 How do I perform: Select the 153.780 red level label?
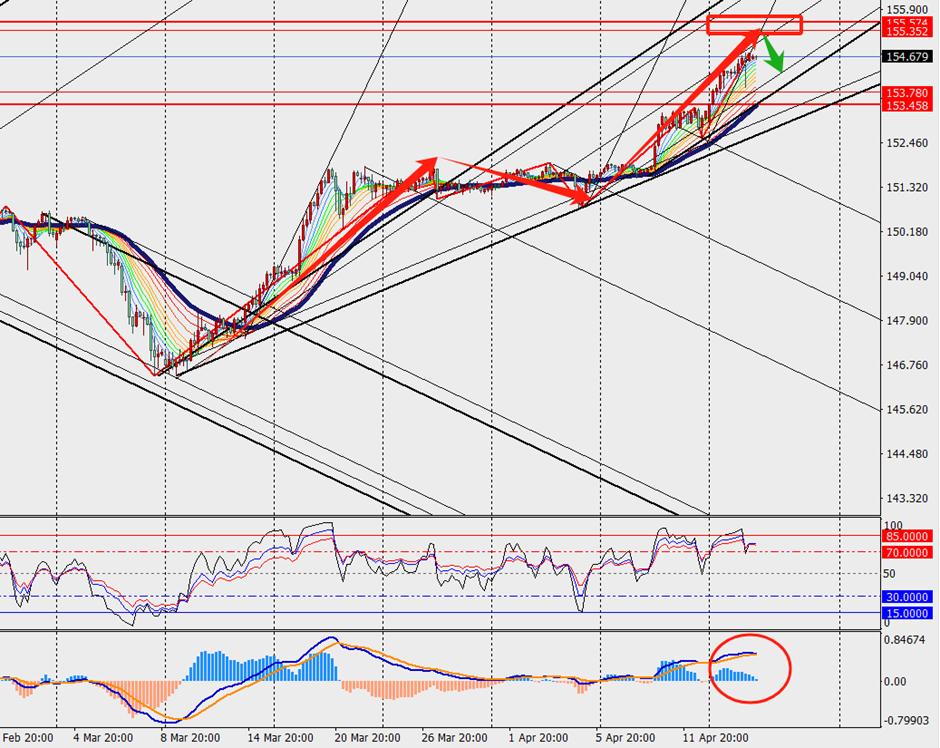point(907,93)
